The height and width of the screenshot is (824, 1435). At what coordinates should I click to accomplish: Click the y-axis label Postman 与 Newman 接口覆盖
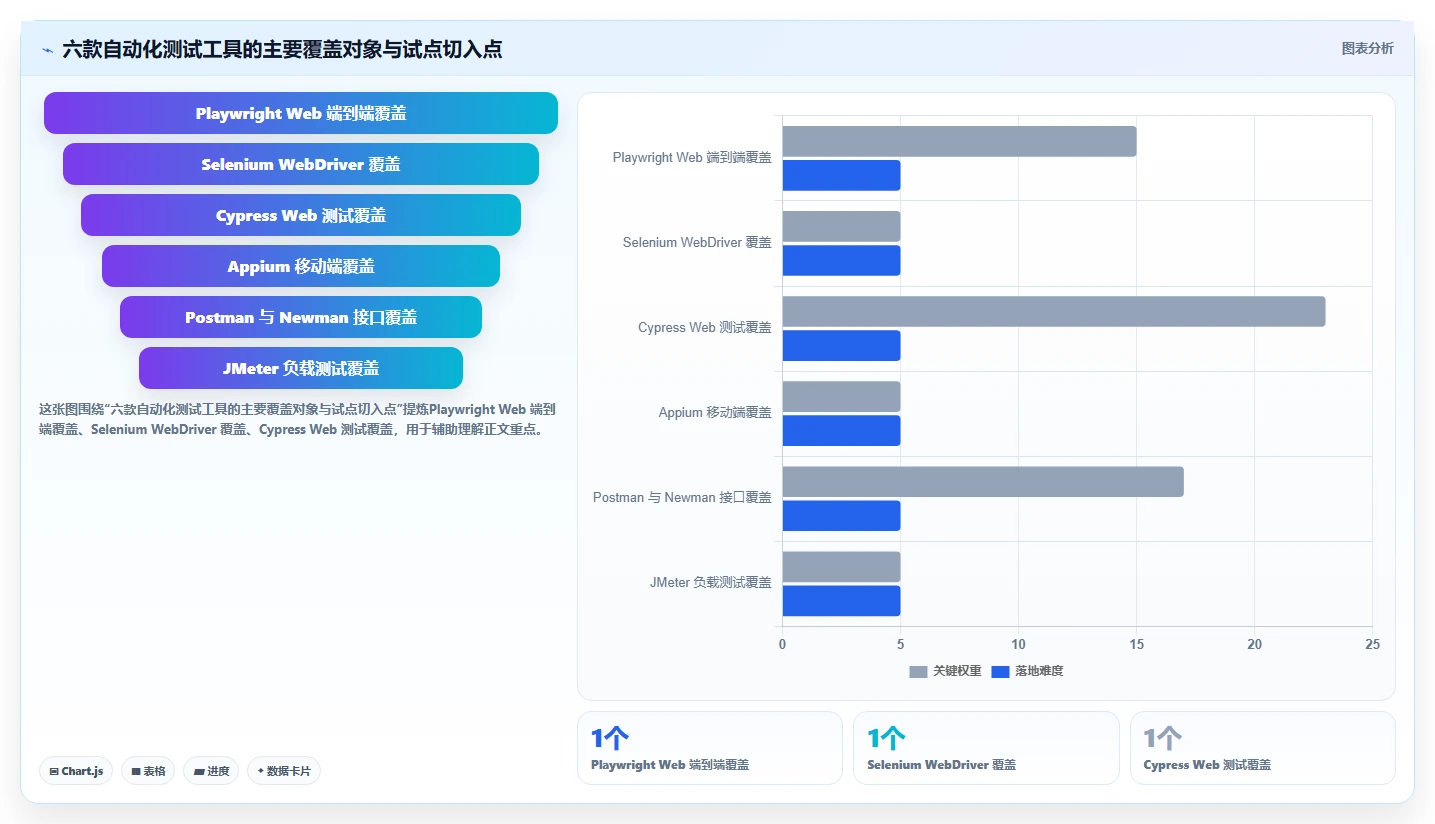click(682, 498)
